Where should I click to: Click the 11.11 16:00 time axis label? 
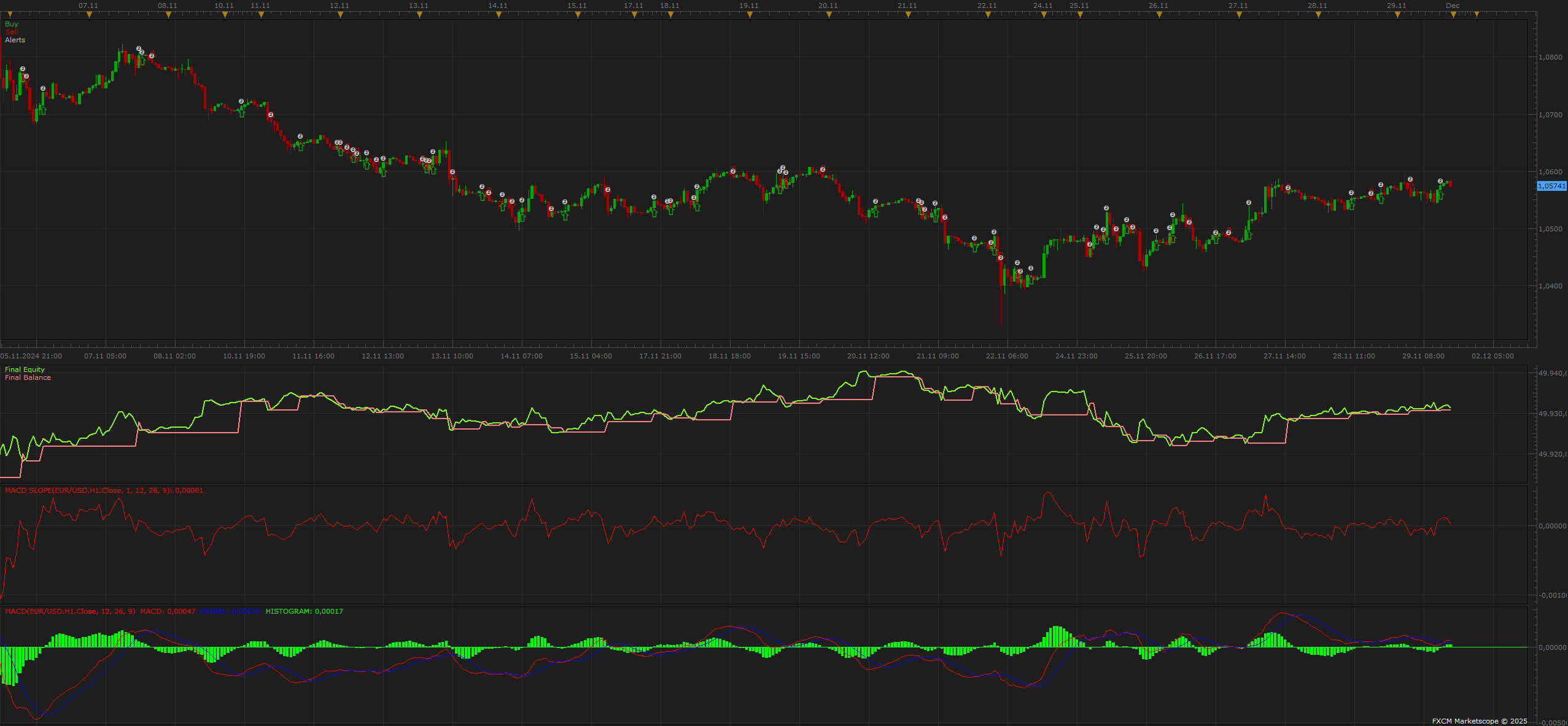314,356
